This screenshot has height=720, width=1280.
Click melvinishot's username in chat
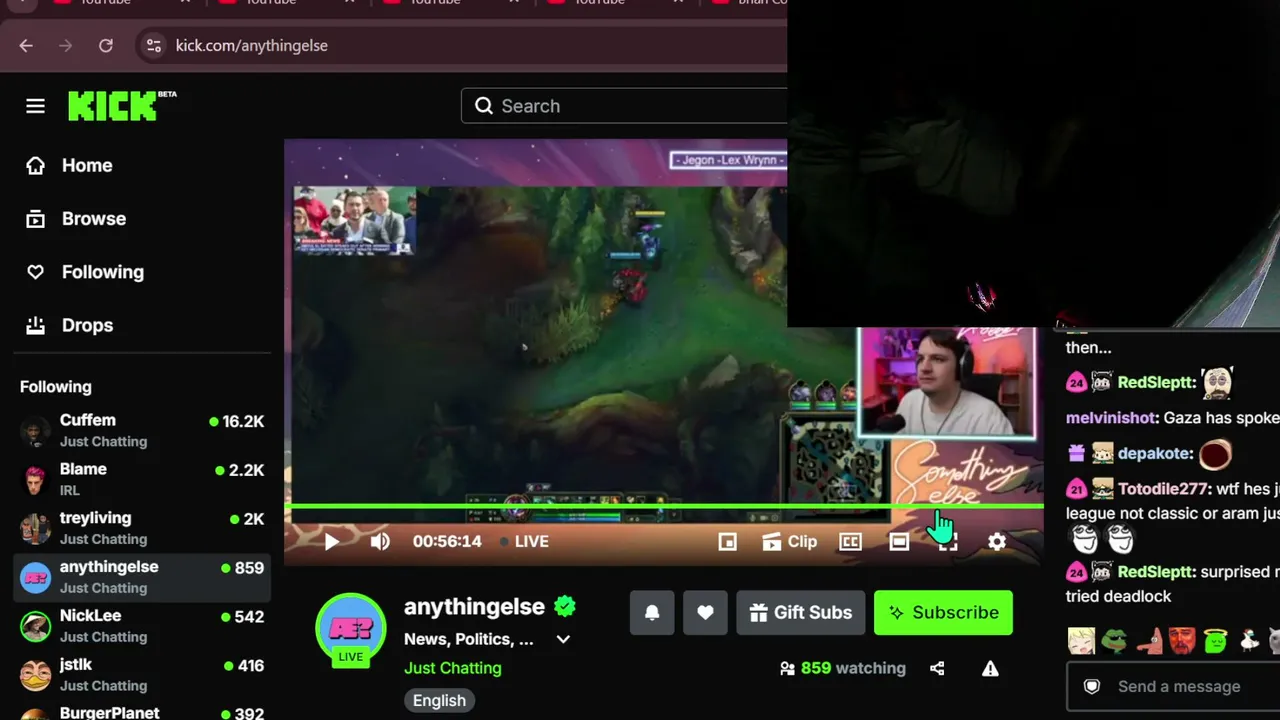point(1112,418)
